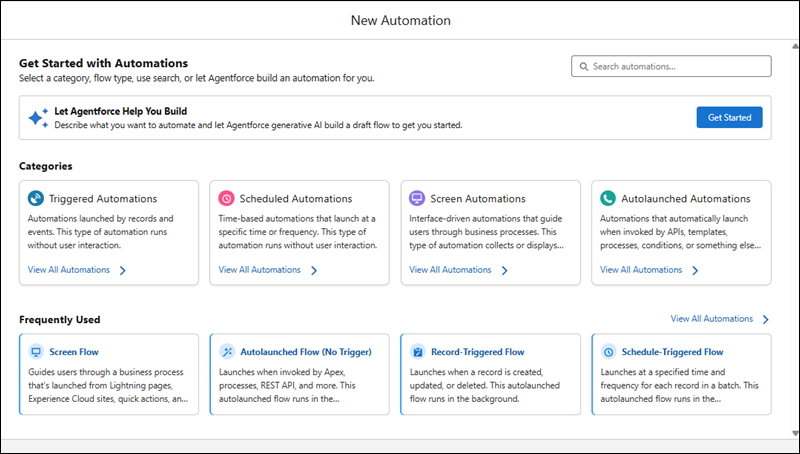Click Record-Triggered Flow description 'Launches when a record'
800x454 pixels.
point(485,385)
